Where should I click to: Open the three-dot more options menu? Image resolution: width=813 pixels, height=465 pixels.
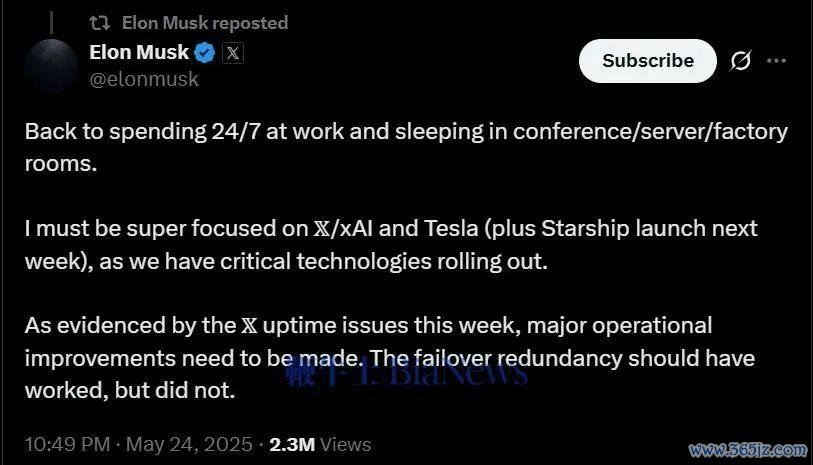[x=776, y=61]
